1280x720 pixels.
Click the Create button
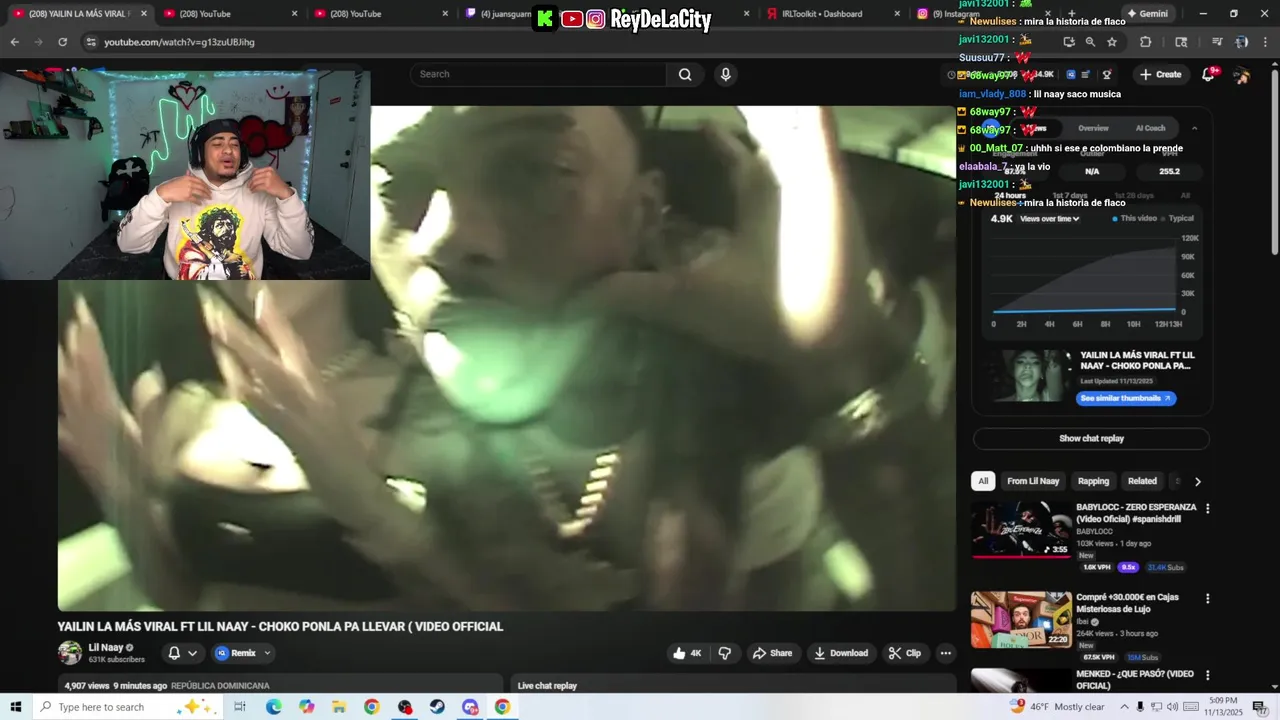pyautogui.click(x=1160, y=74)
